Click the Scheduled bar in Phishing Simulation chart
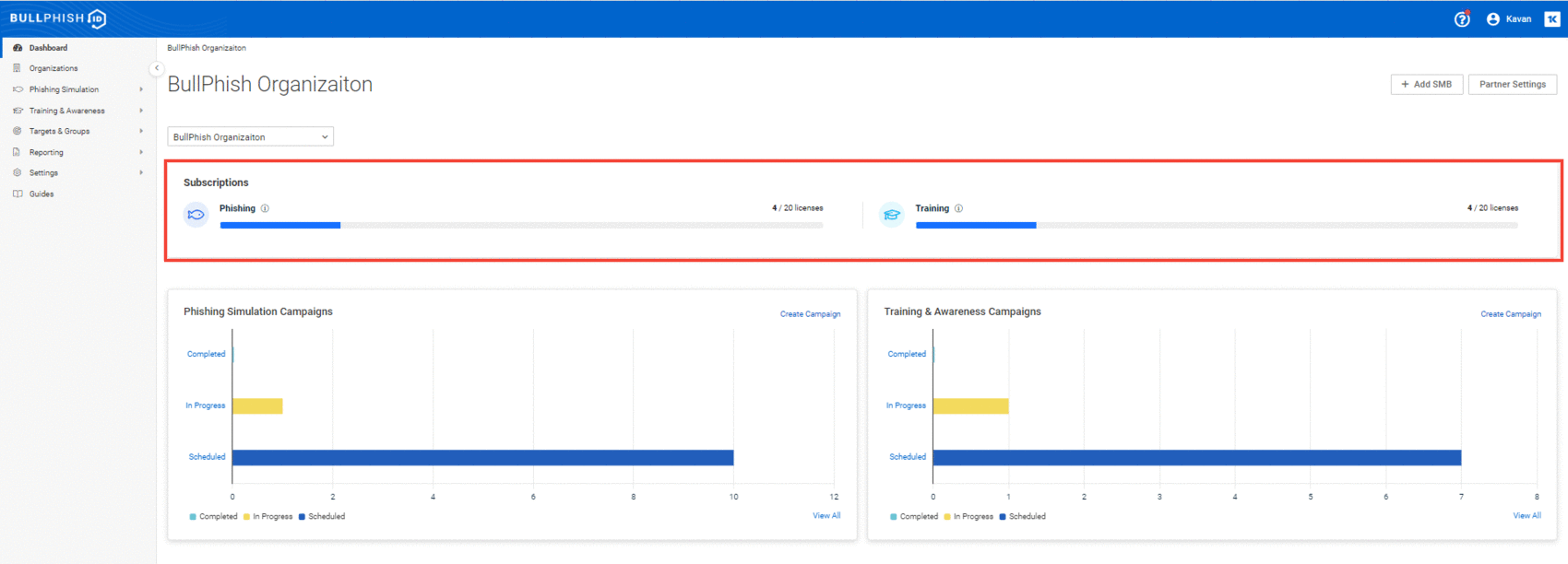The height and width of the screenshot is (564, 1568). coord(483,458)
